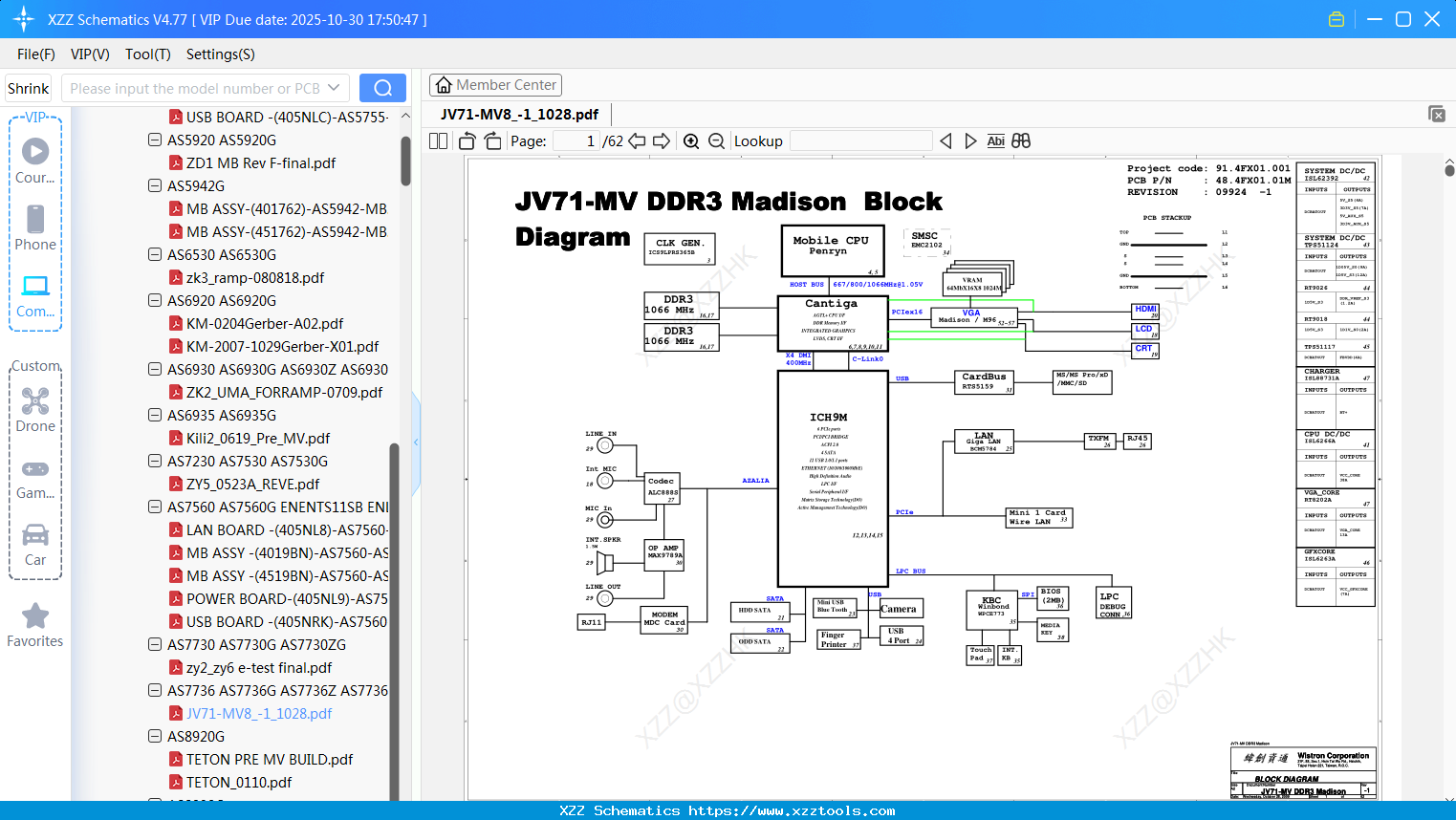Rotate the page counterclockwise
Viewport: 1456px width, 820px height.
coord(467,140)
